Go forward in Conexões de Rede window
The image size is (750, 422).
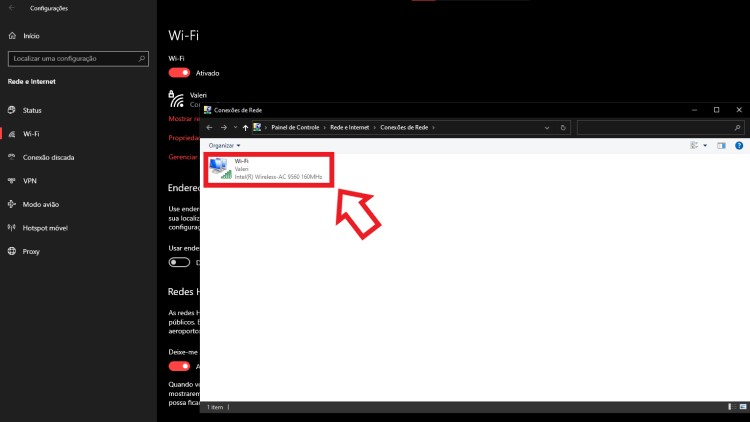(224, 128)
